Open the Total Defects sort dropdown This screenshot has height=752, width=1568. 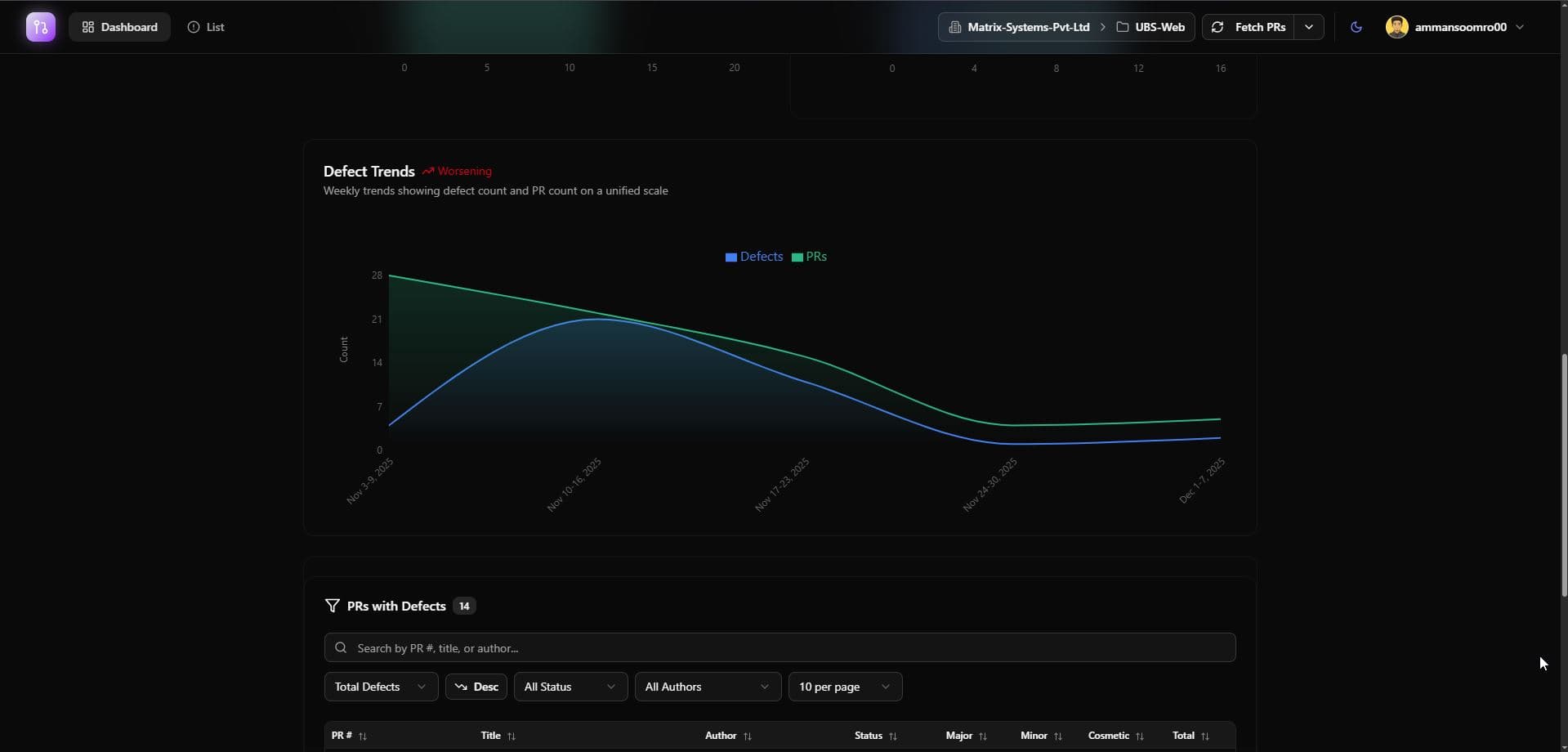(381, 687)
